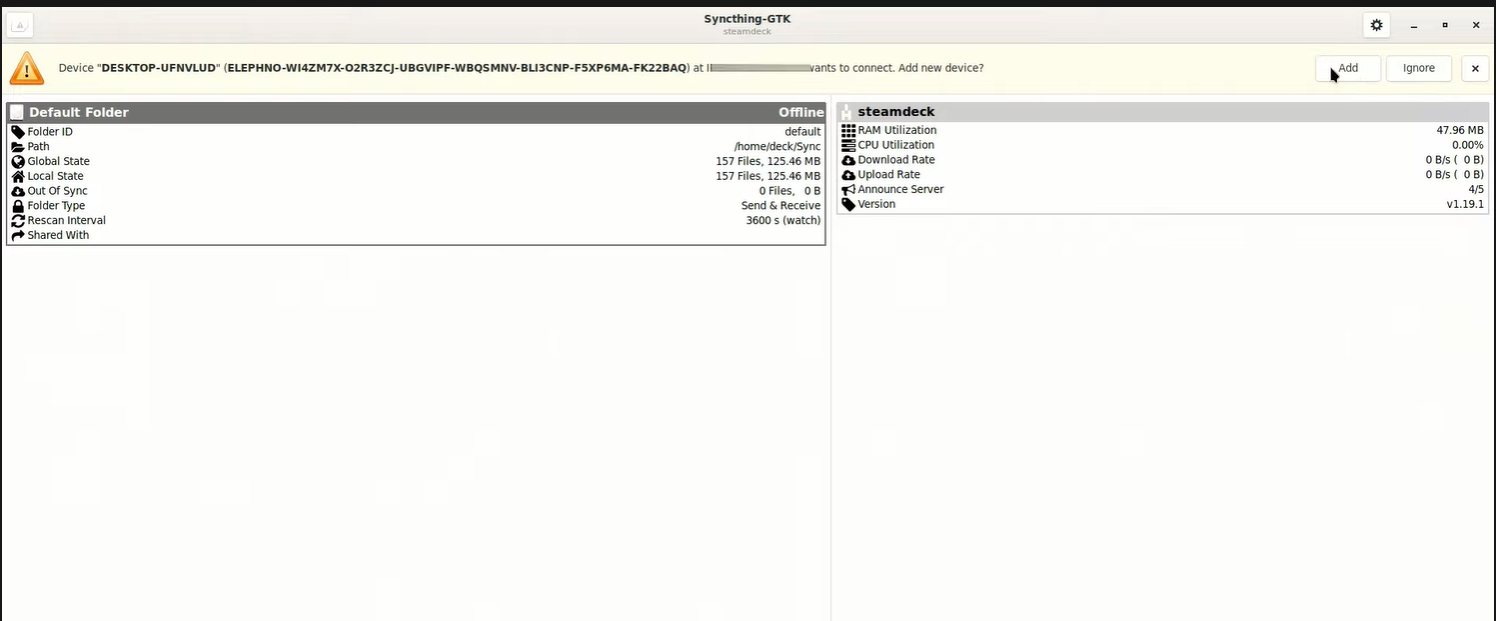Select the Shared With label
Viewport: 1496px width, 621px height.
[58, 235]
